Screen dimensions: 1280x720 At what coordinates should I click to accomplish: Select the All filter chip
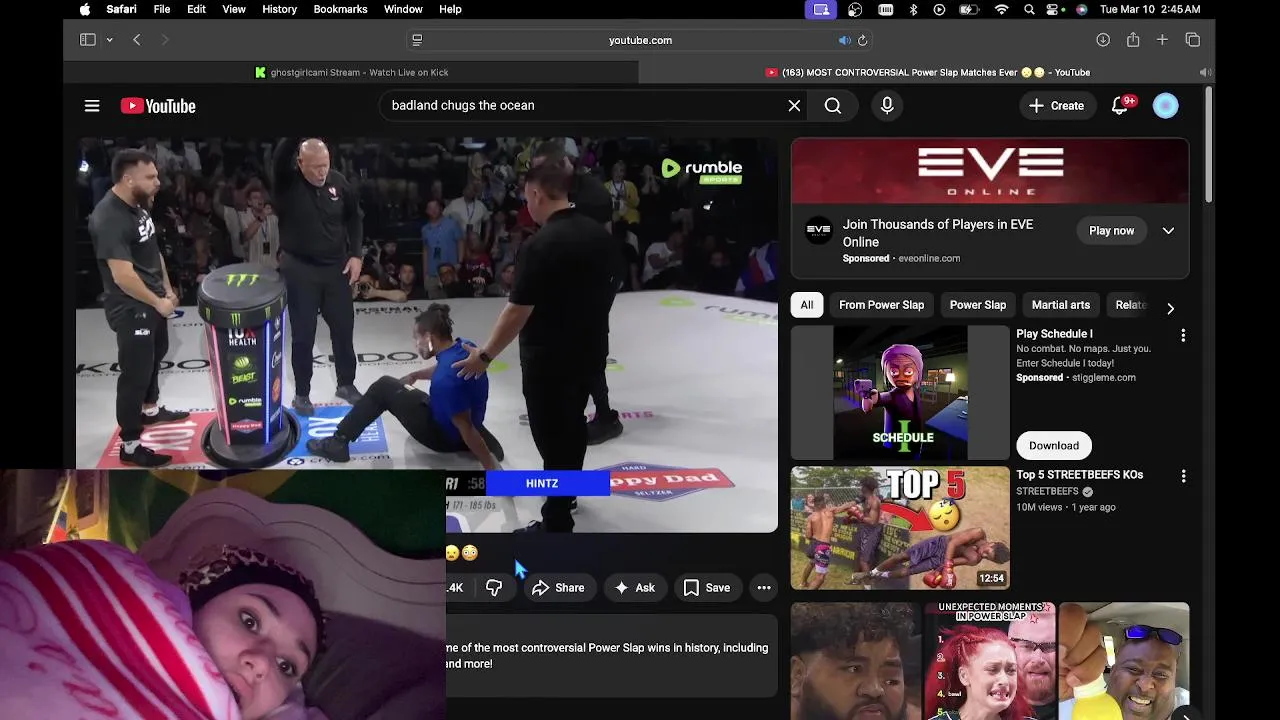point(806,305)
